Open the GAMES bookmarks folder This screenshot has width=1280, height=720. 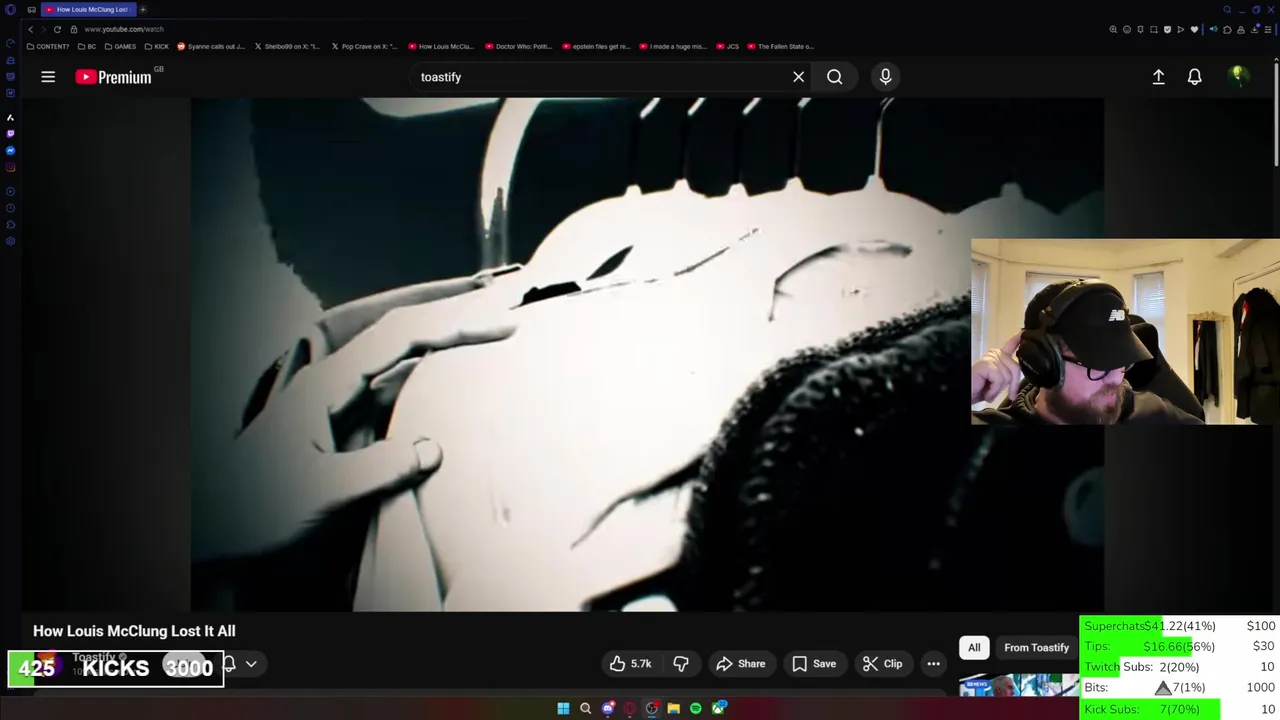pos(120,46)
